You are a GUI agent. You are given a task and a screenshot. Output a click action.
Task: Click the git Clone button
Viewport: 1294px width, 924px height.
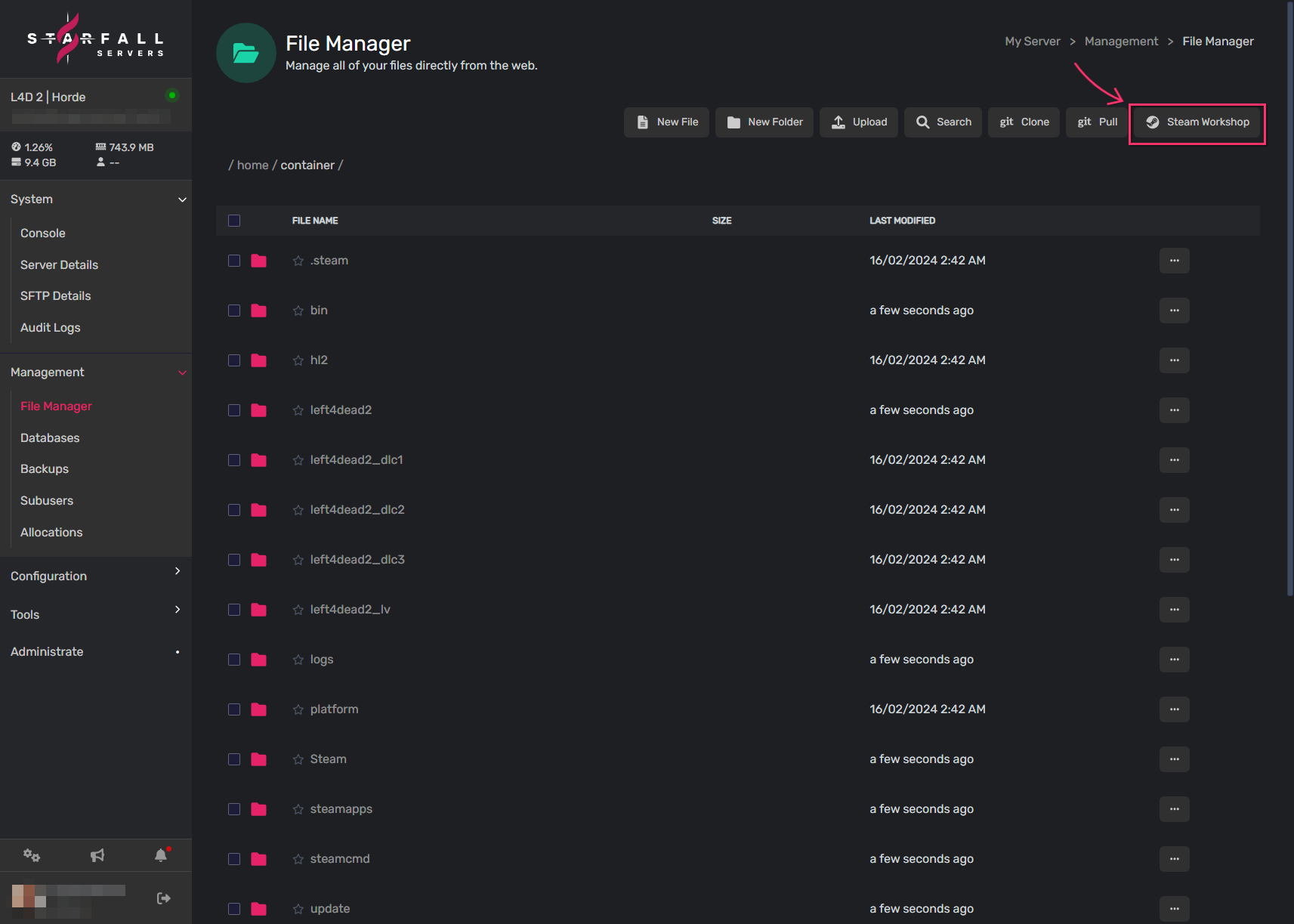coord(1024,122)
